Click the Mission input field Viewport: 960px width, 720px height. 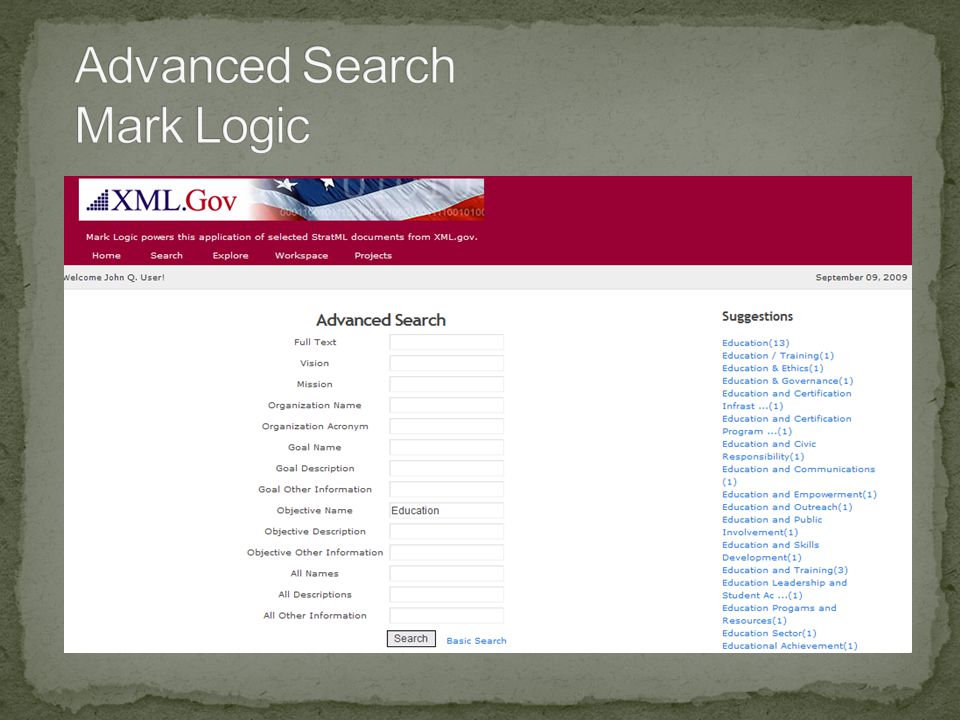tap(446, 384)
